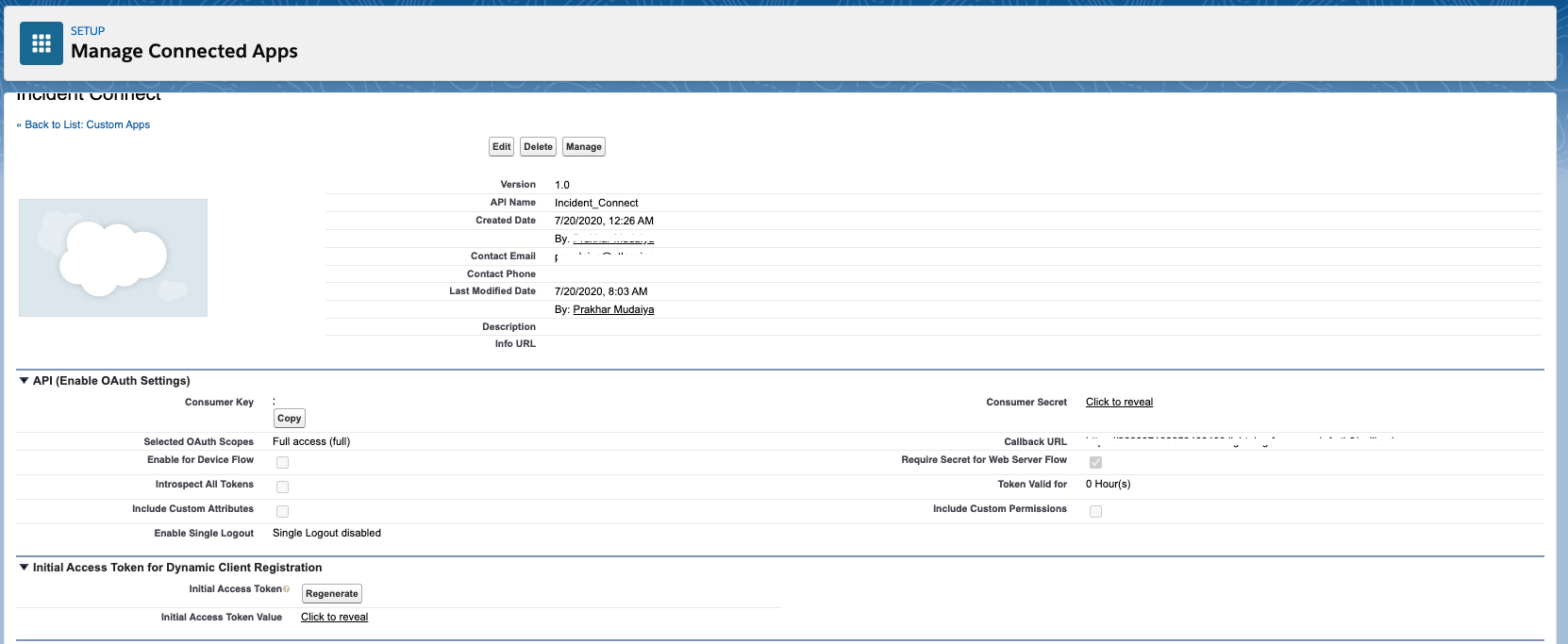Click the Enable Single Logout label
Screen dimensions: 1568x644
click(x=204, y=533)
